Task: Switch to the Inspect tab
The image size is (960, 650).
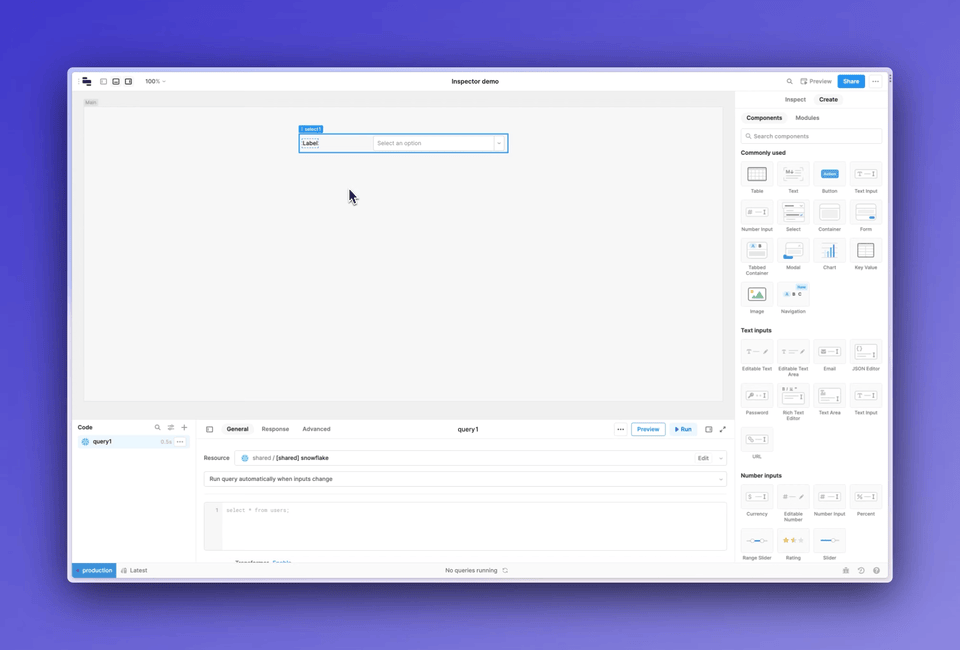Action: pyautogui.click(x=795, y=99)
